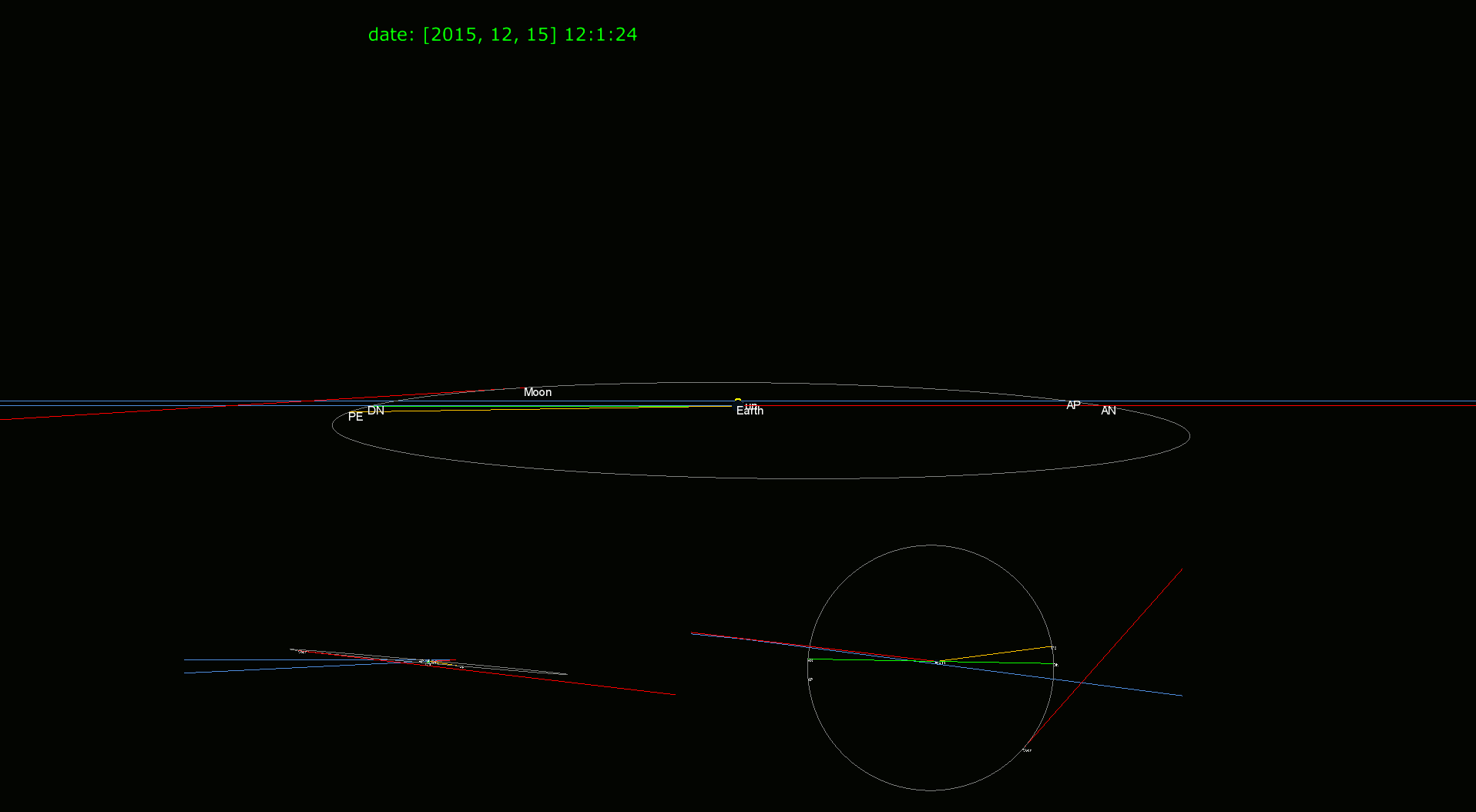The height and width of the screenshot is (812, 1476).
Task: Click the Moon marker on the circular orbit
Action: click(x=1027, y=750)
